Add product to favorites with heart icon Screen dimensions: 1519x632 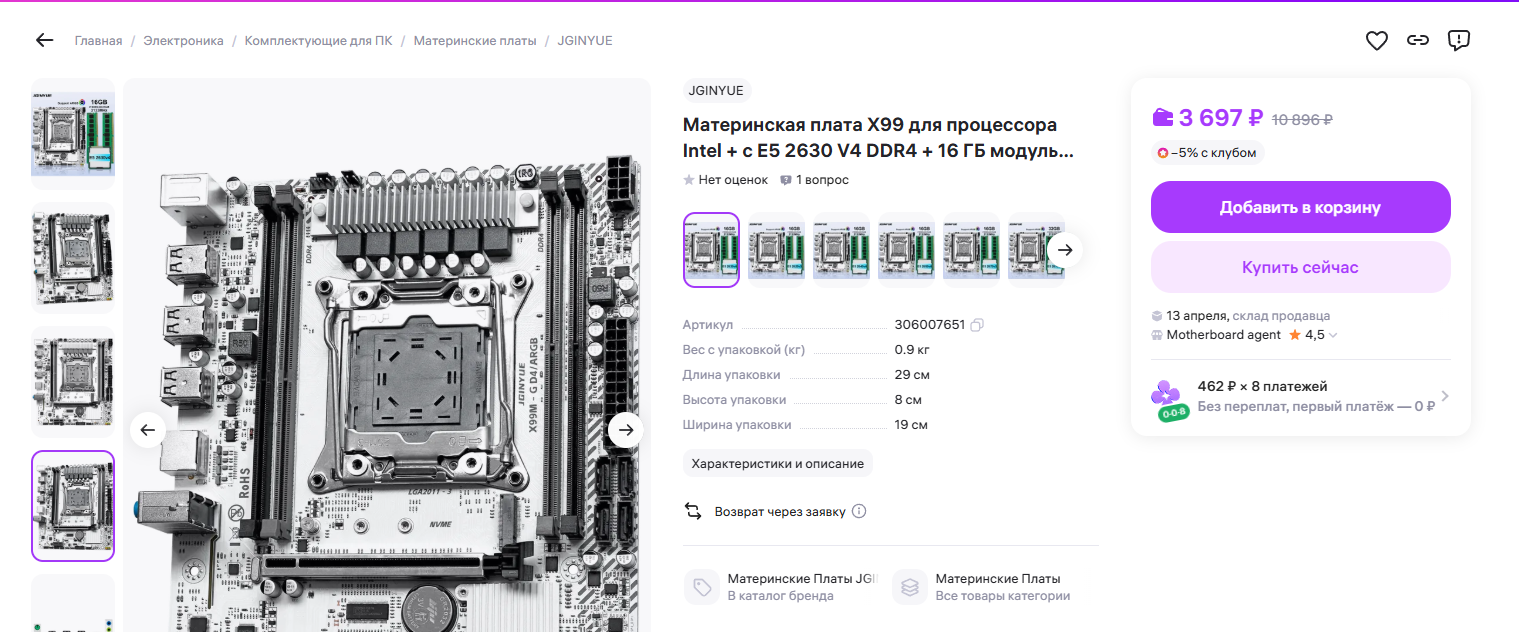tap(1377, 40)
